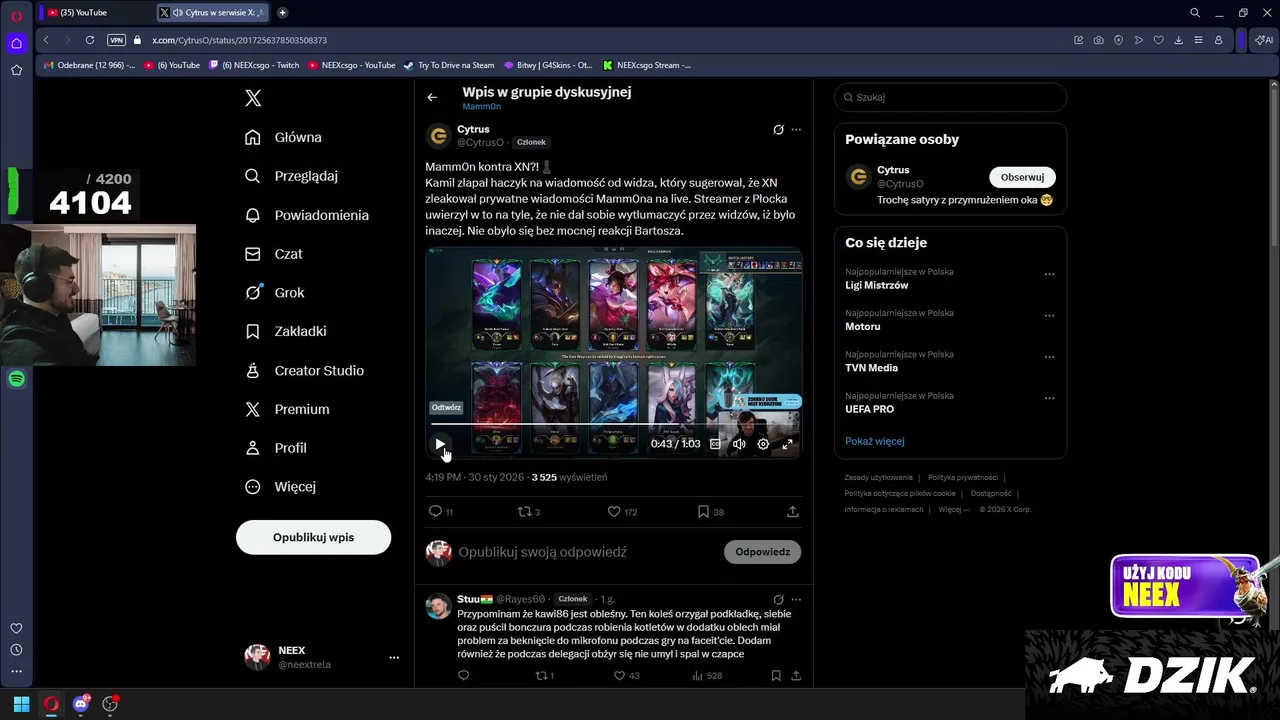Screen dimensions: 1280x720
Task: Open Premium page
Action: click(x=287, y=409)
